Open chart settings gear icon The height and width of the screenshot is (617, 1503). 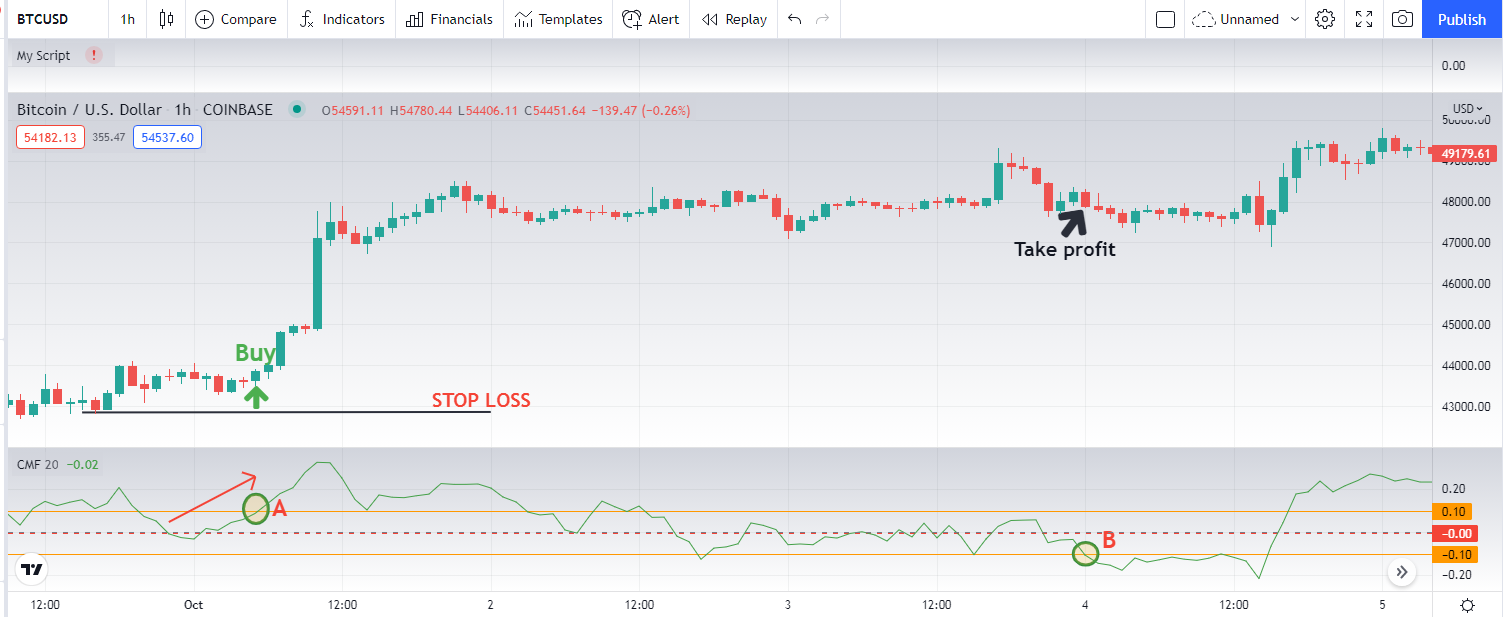[x=1325, y=19]
